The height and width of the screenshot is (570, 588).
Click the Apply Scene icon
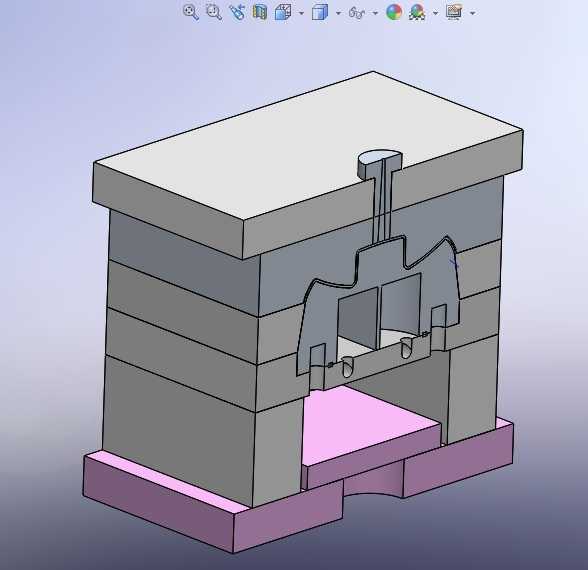point(417,12)
